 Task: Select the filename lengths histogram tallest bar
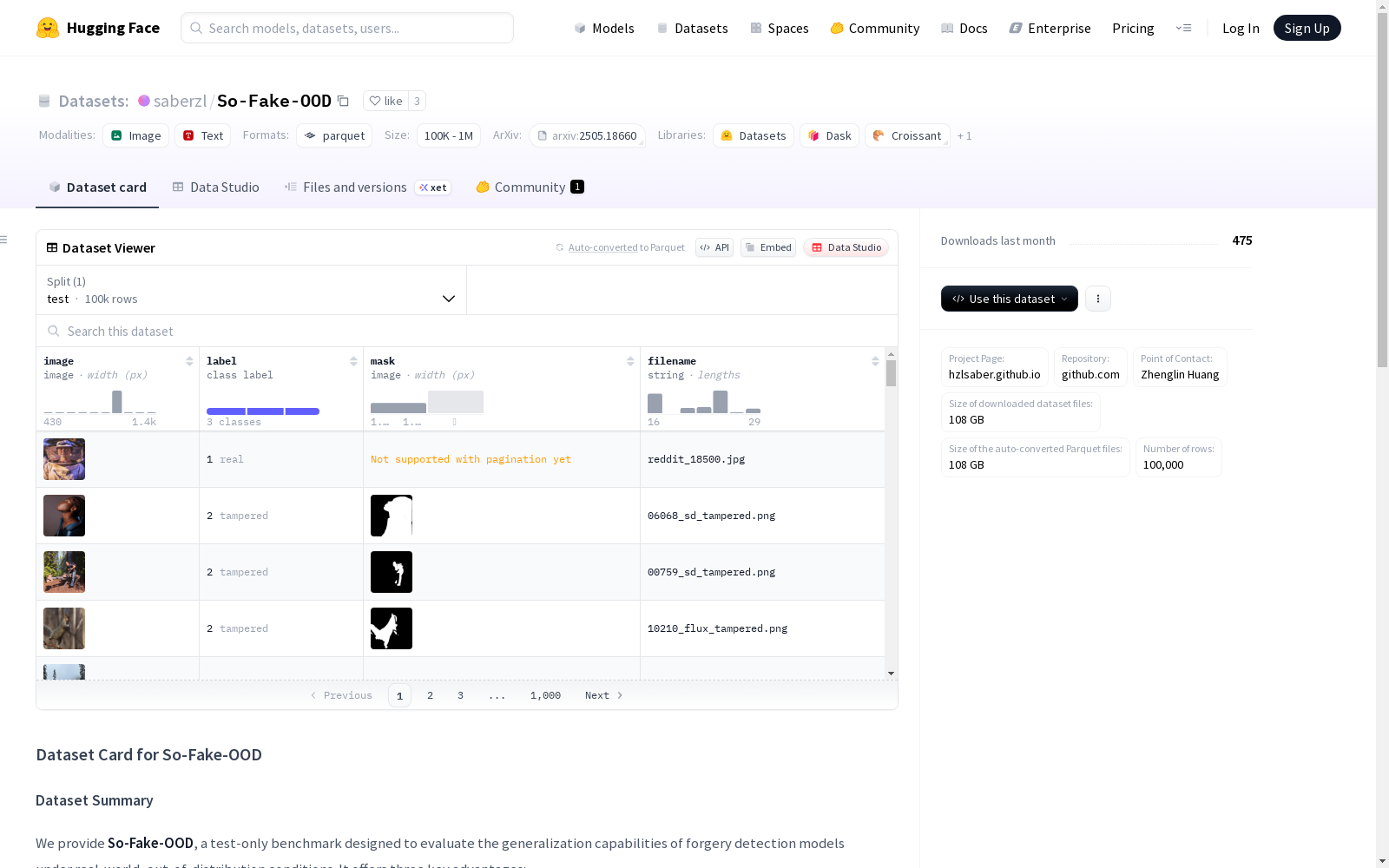721,402
